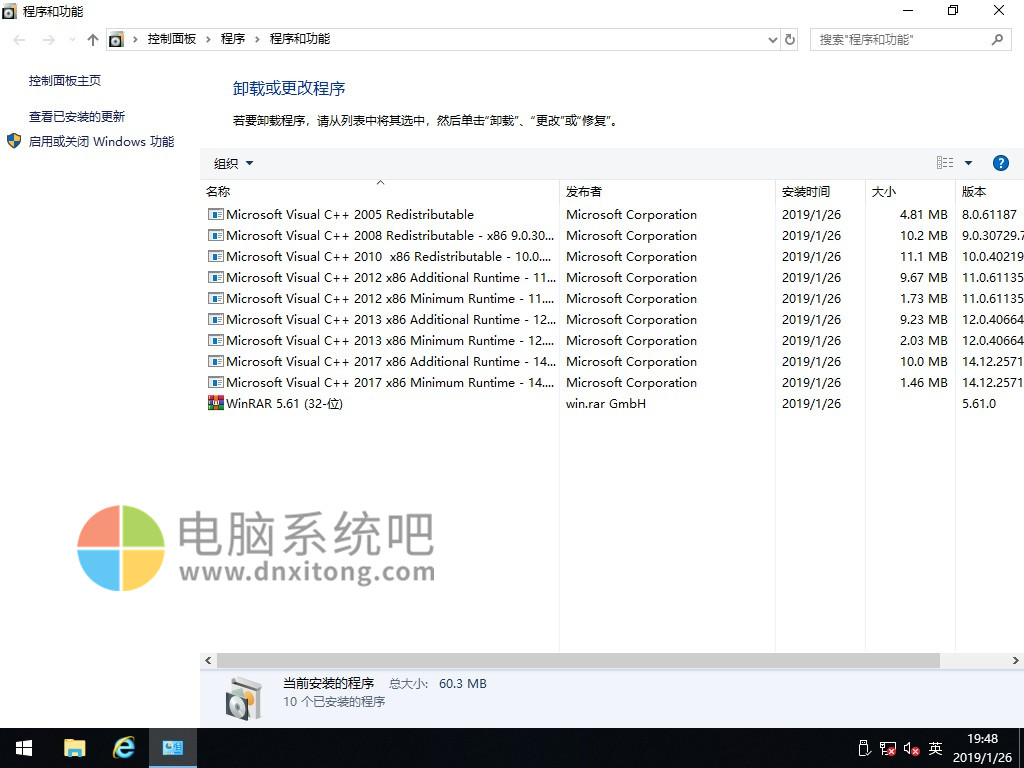1024x768 pixels.
Task: Click the horizontal scrollbar right arrow
Action: (1016, 661)
